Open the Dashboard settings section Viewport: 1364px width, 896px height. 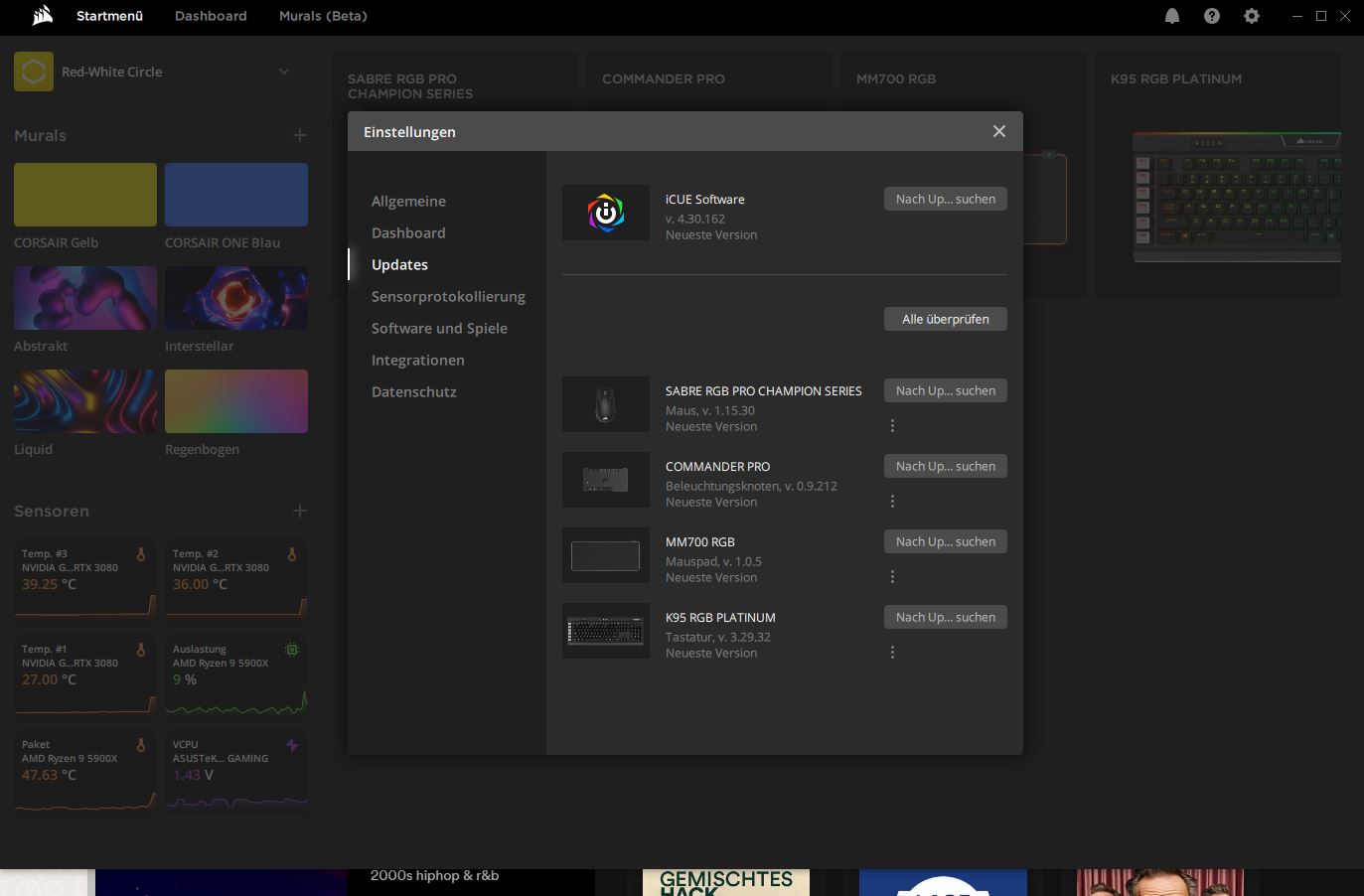(x=408, y=232)
